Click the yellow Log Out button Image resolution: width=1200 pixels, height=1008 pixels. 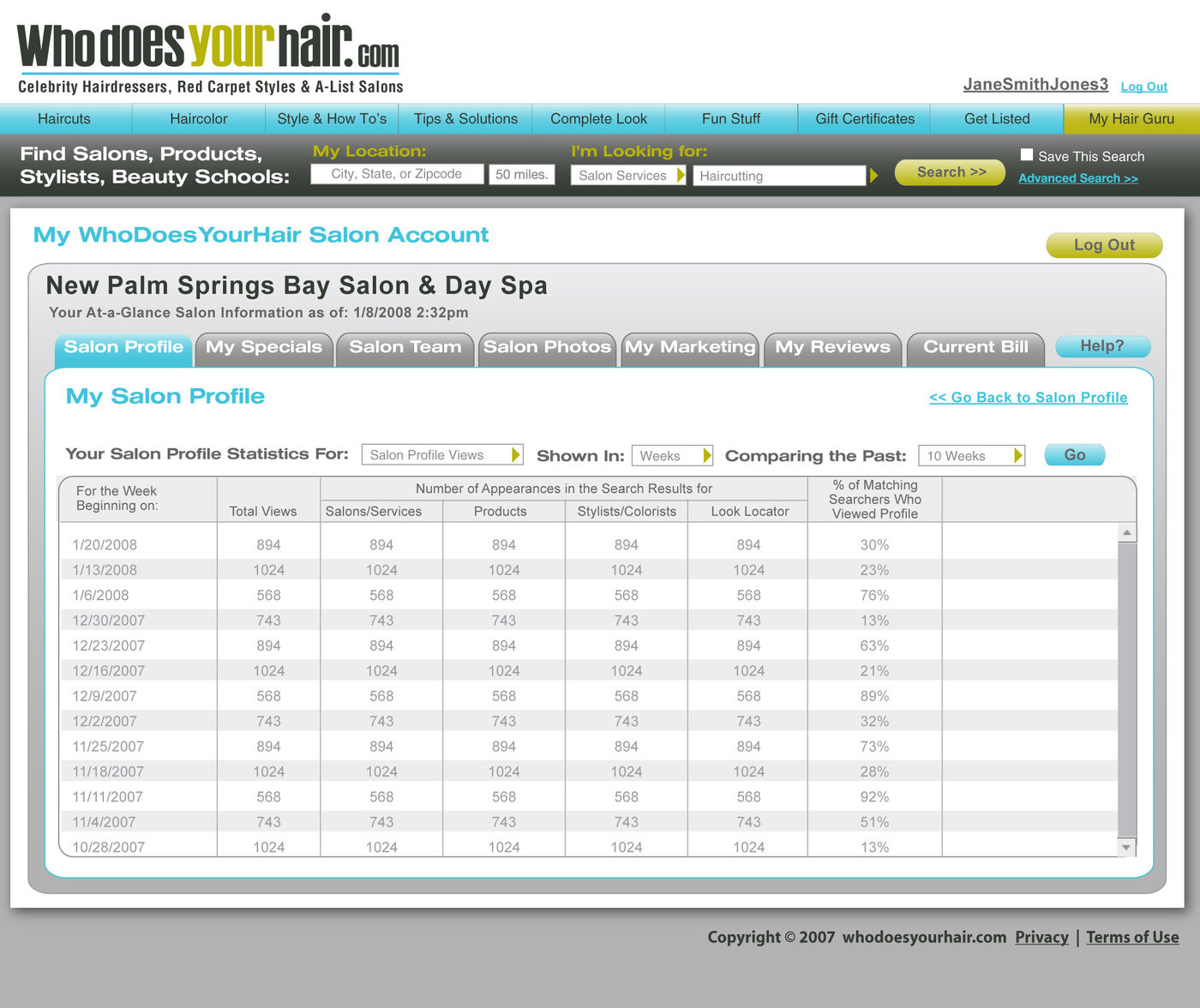(x=1104, y=245)
